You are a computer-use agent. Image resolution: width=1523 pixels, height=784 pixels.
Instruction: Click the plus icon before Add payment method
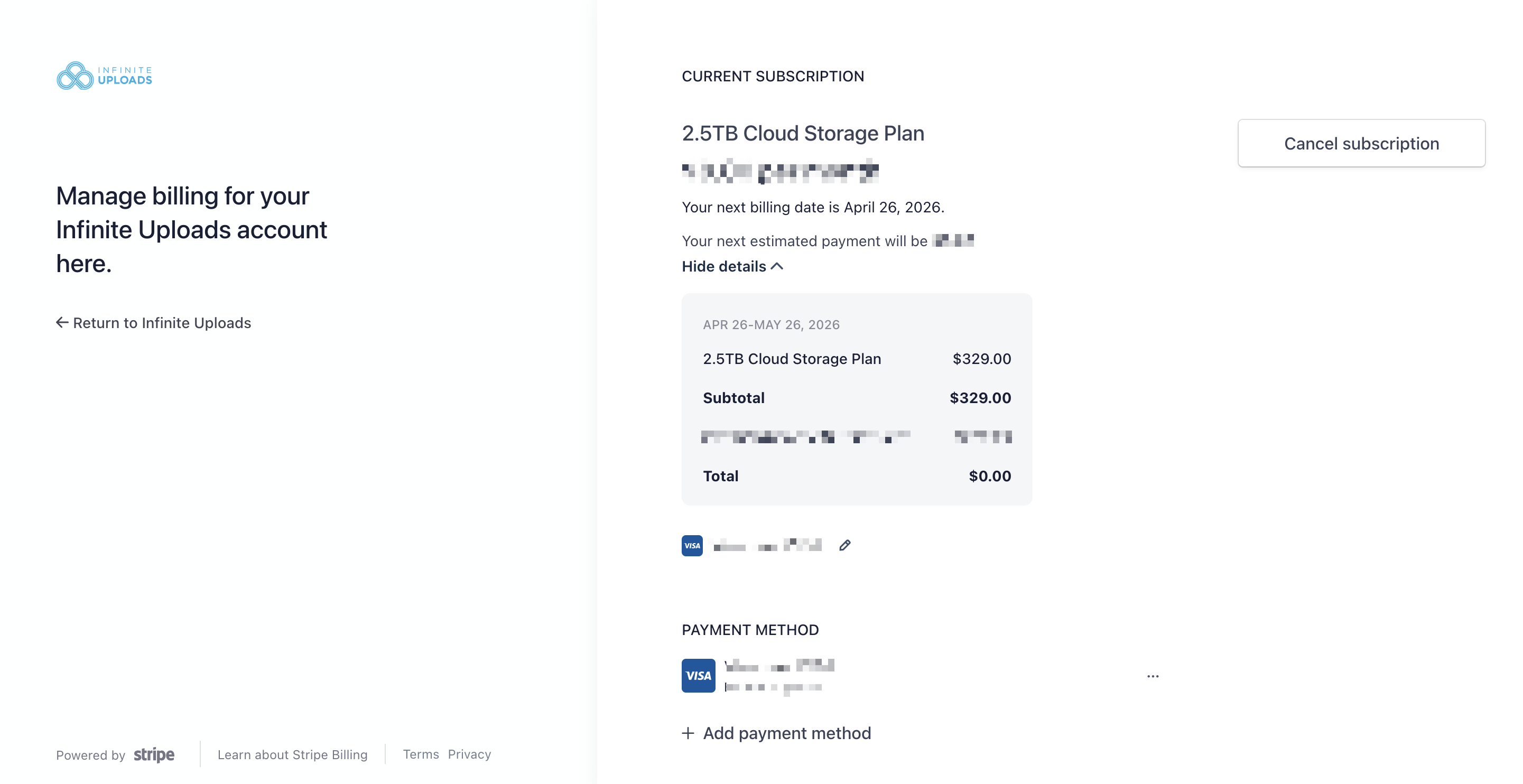(x=689, y=733)
